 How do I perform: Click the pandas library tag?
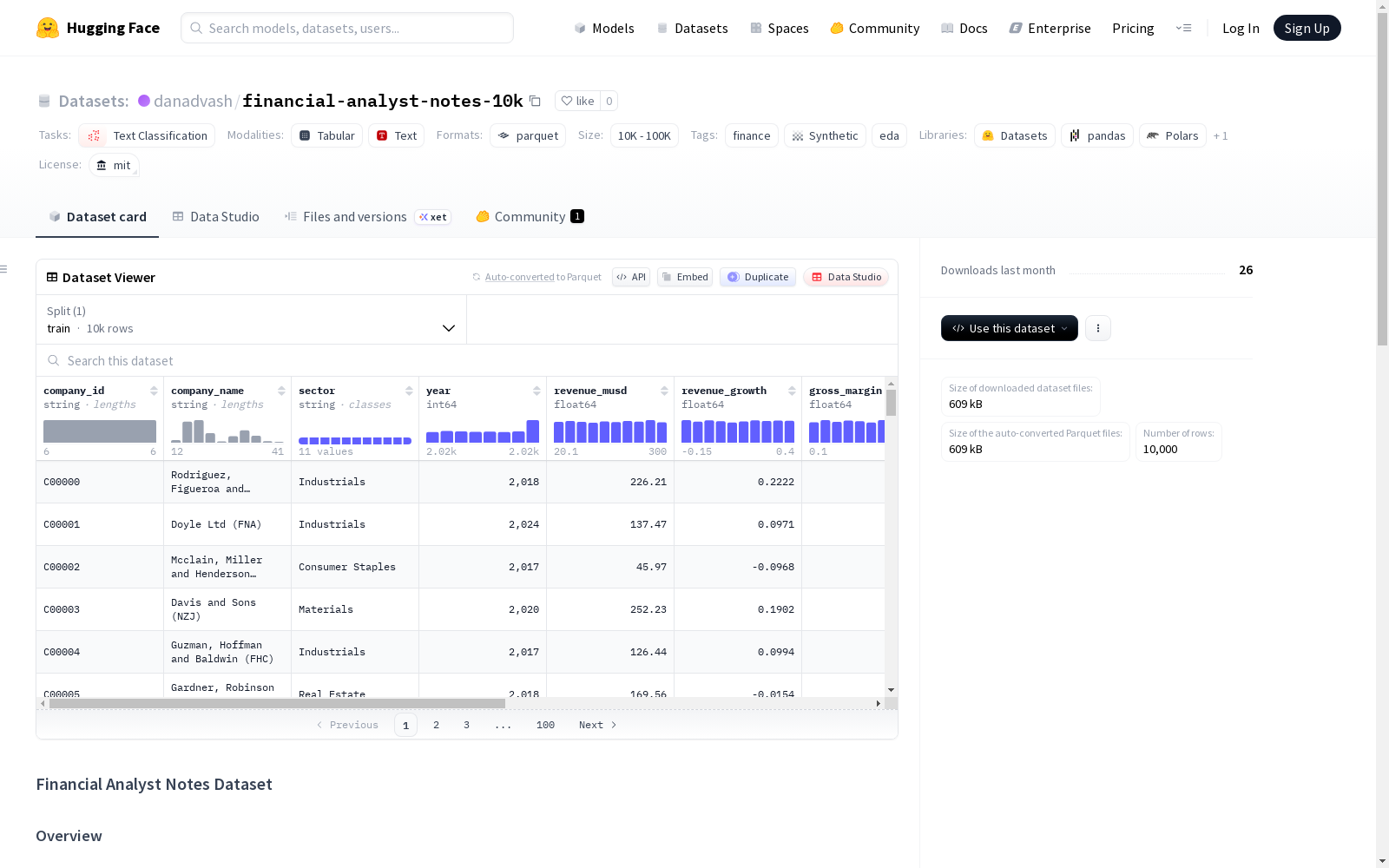click(x=1097, y=135)
